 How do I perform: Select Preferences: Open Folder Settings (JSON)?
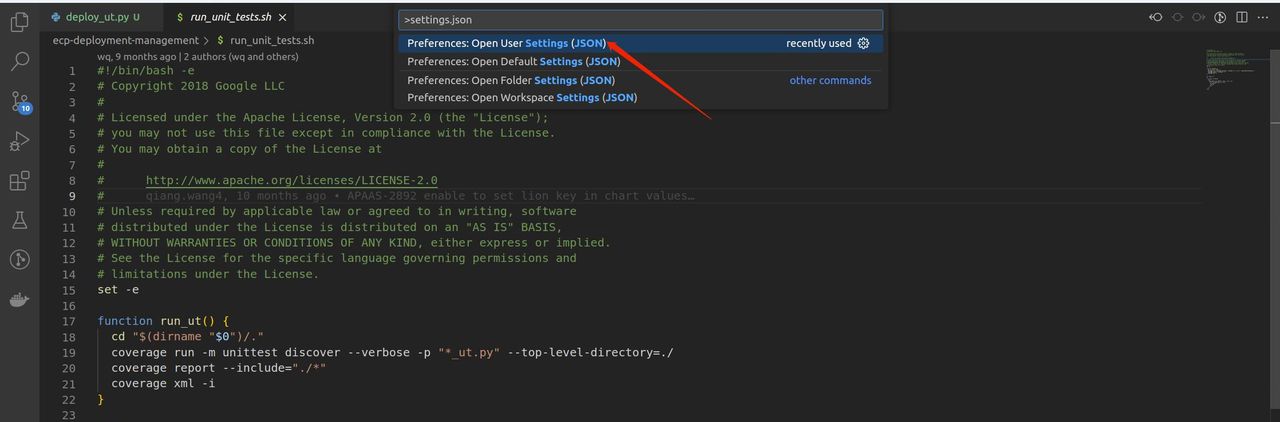[x=510, y=80]
